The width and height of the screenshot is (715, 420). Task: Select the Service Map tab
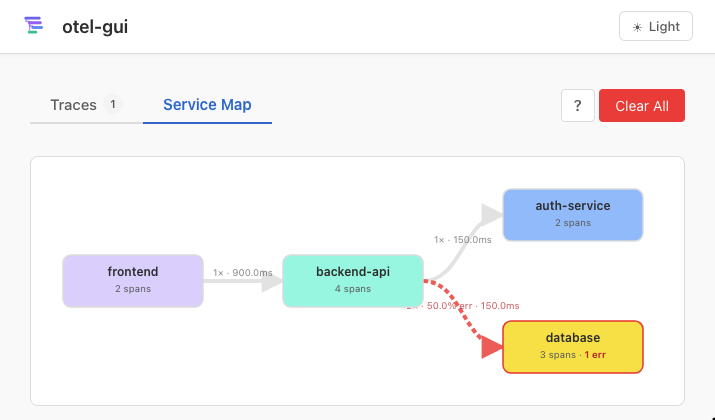(x=207, y=105)
